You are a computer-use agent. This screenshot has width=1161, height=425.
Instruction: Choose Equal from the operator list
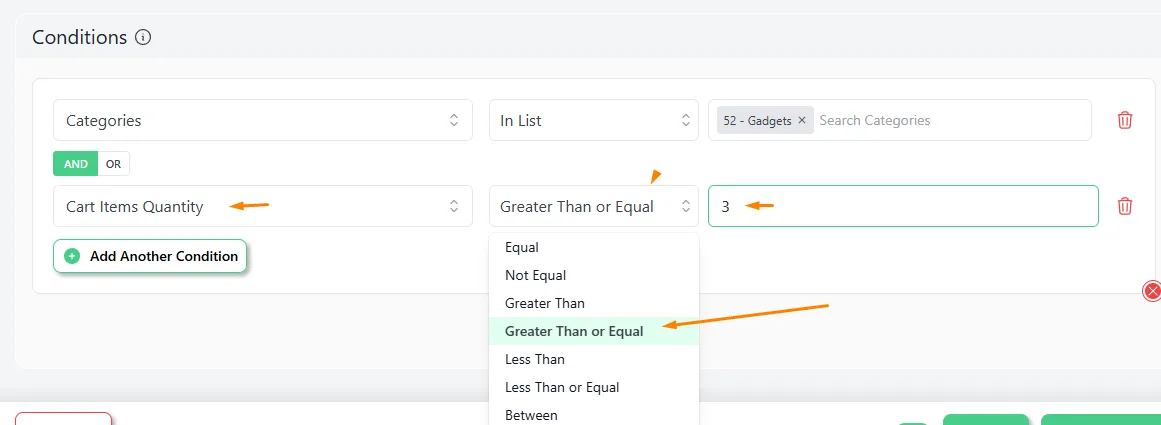click(594, 247)
